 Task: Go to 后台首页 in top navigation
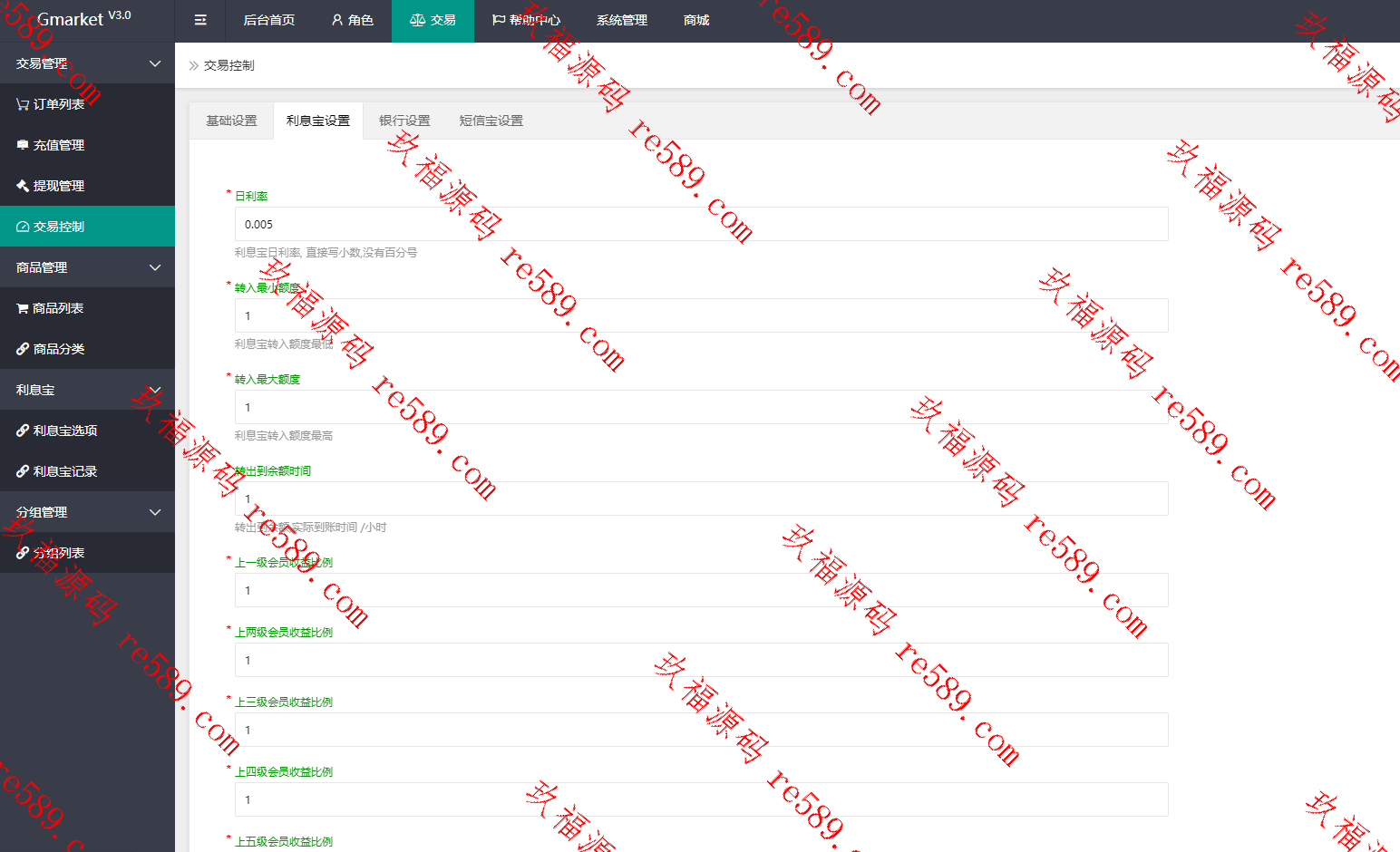269,20
